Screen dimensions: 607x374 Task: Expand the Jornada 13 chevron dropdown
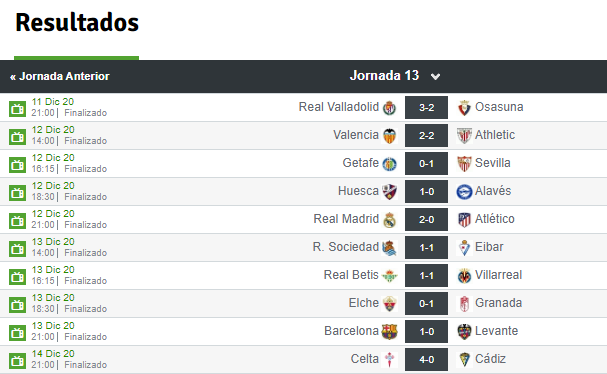point(436,76)
